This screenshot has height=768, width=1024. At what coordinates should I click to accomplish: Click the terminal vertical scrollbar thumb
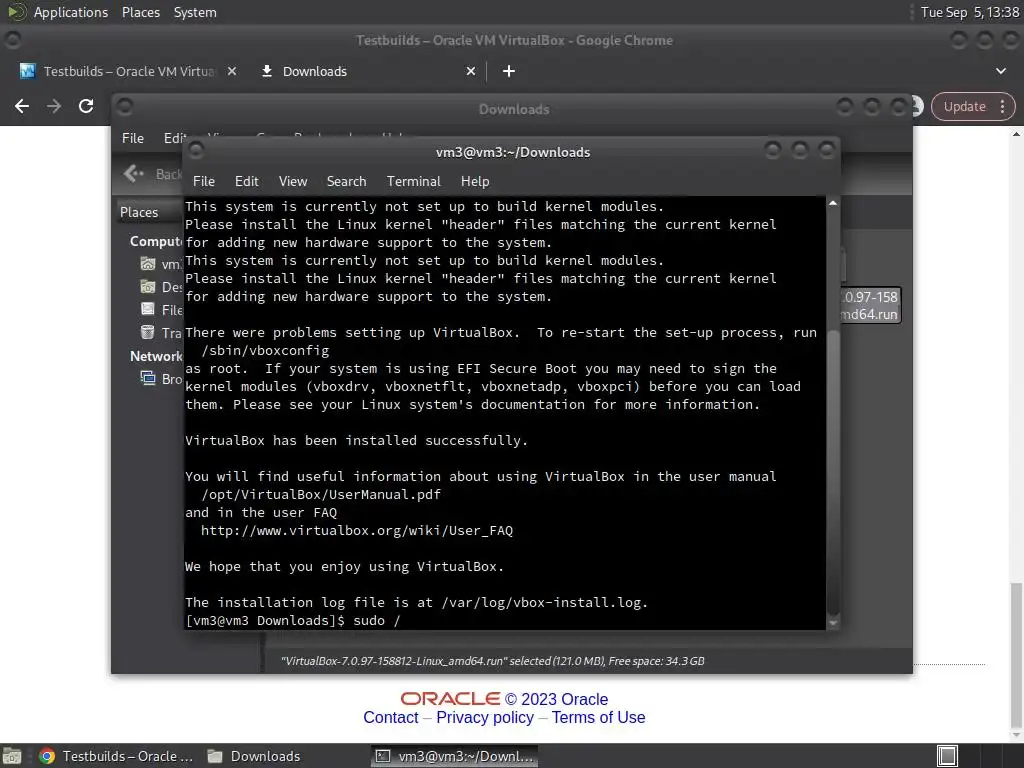(833, 472)
